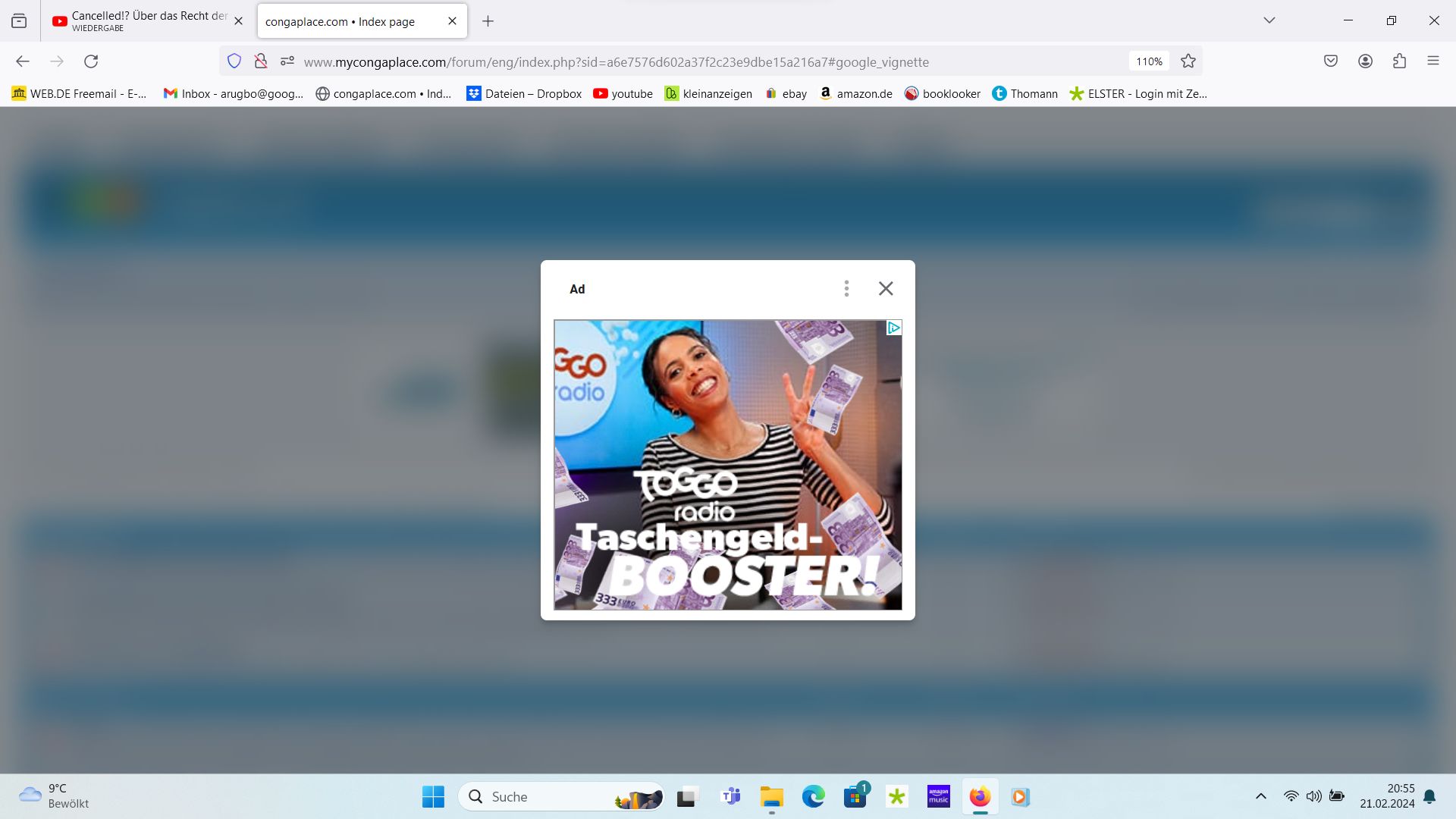Open a new tab with plus button

click(x=488, y=21)
